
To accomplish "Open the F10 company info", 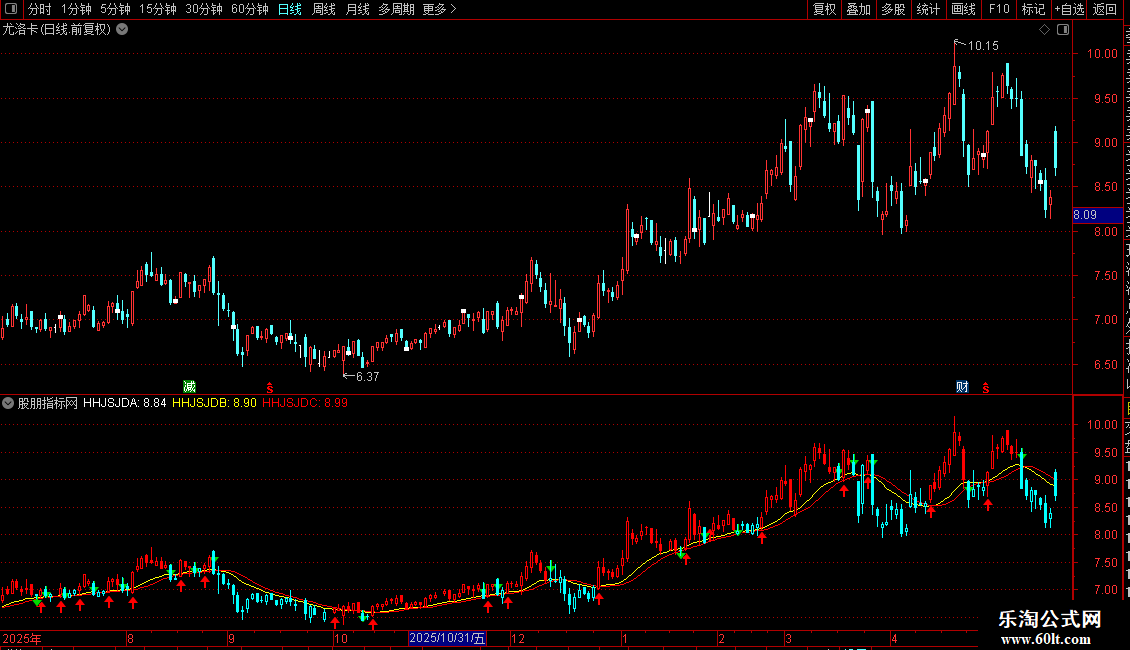I will point(999,9).
